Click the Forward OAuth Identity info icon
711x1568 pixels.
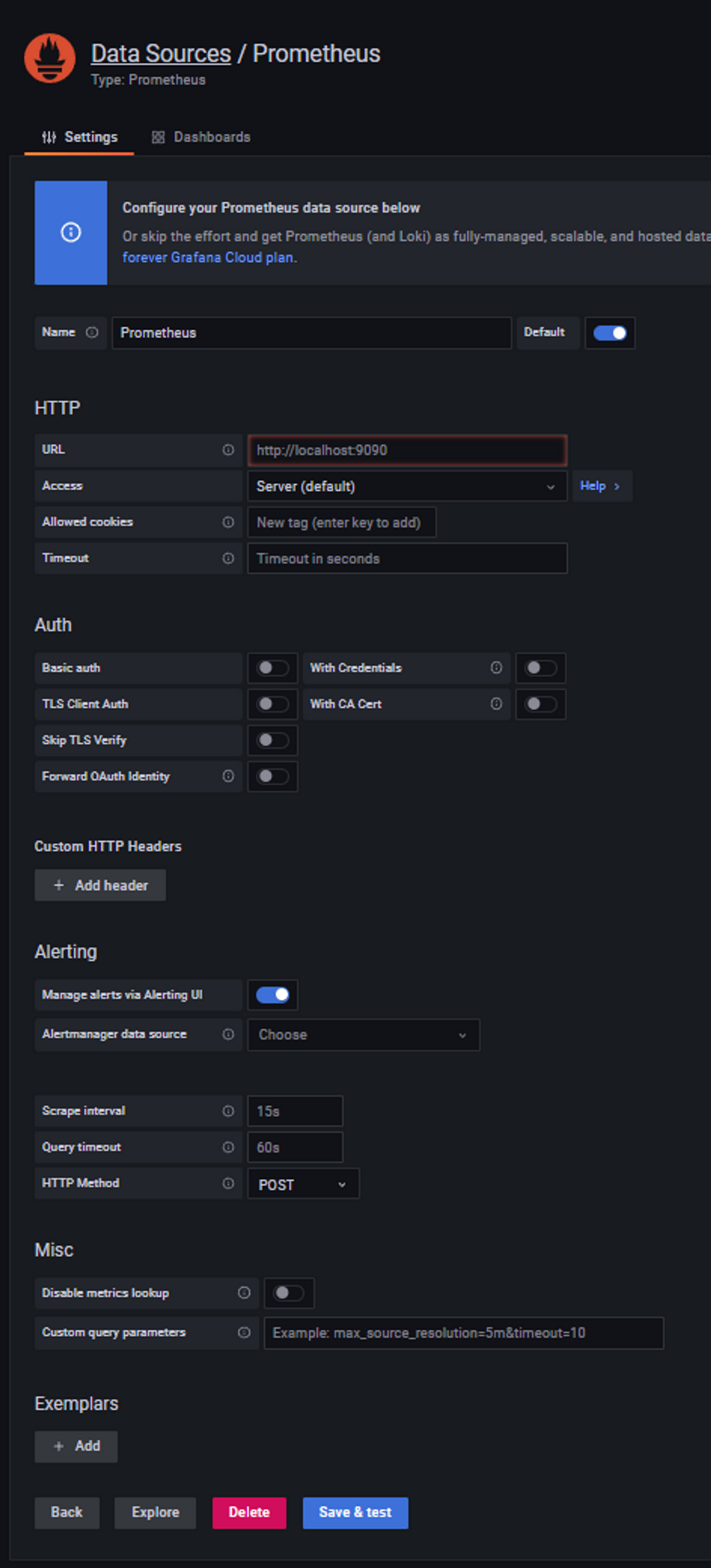tap(228, 776)
